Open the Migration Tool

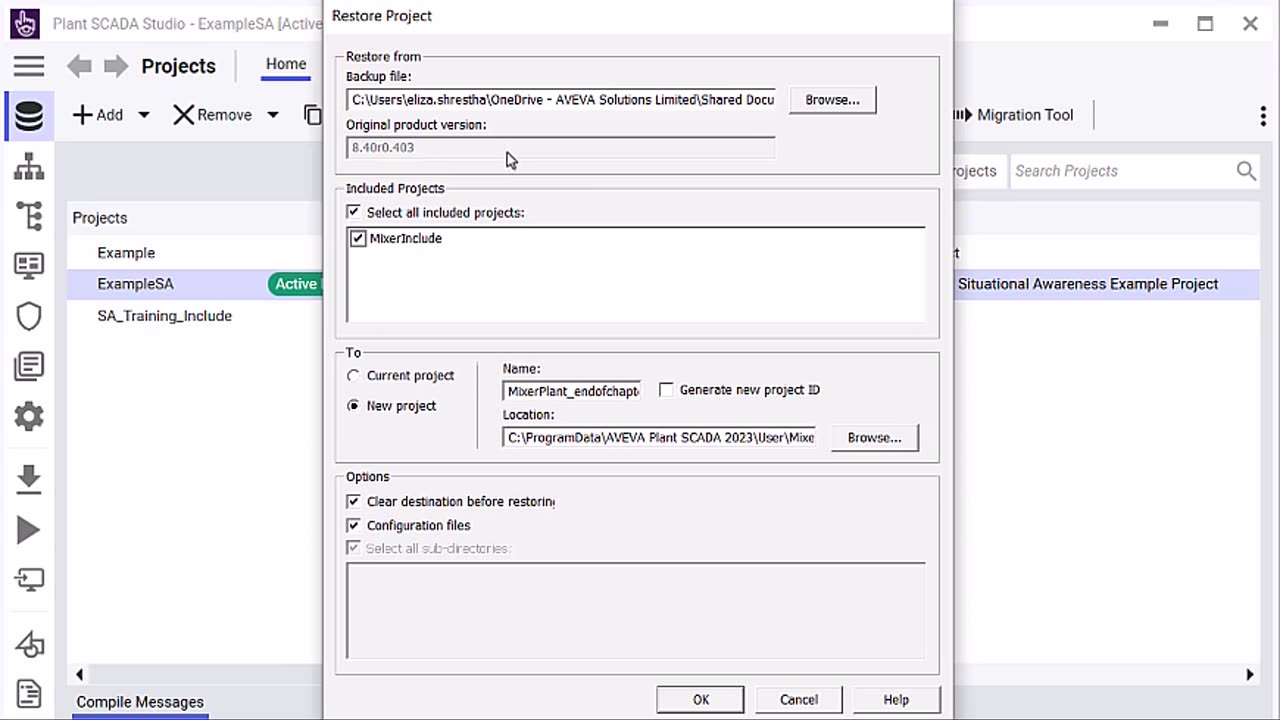[1013, 115]
